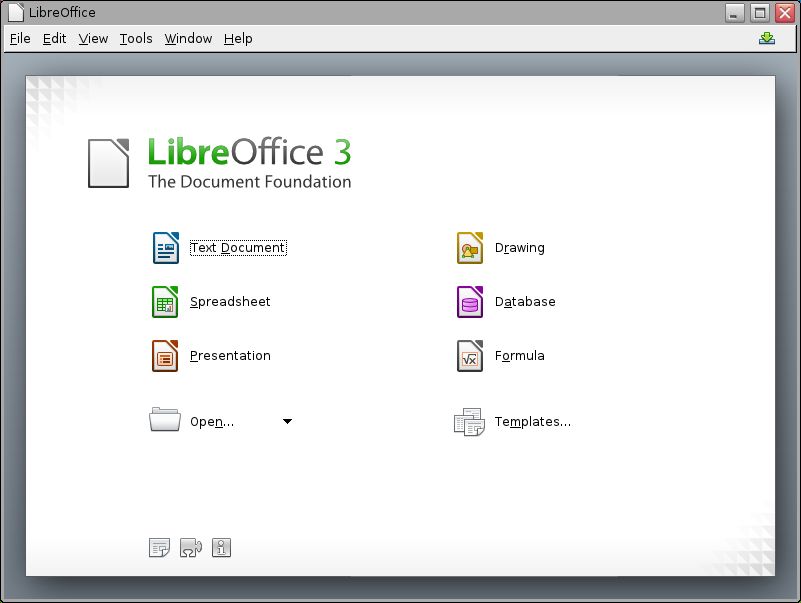
Task: Create a new Text Document
Action: point(238,248)
